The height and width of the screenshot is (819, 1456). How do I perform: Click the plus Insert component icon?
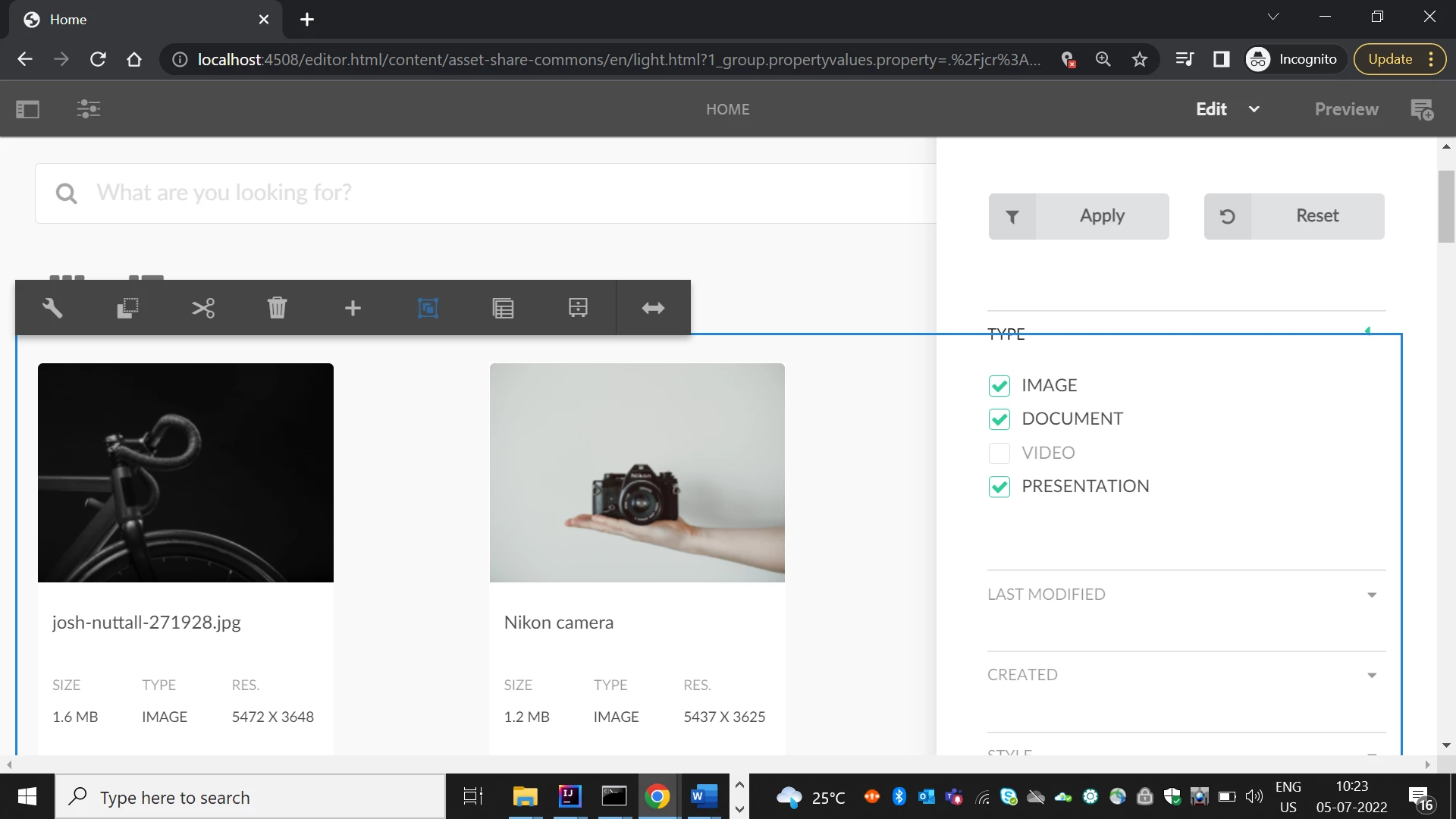click(353, 308)
